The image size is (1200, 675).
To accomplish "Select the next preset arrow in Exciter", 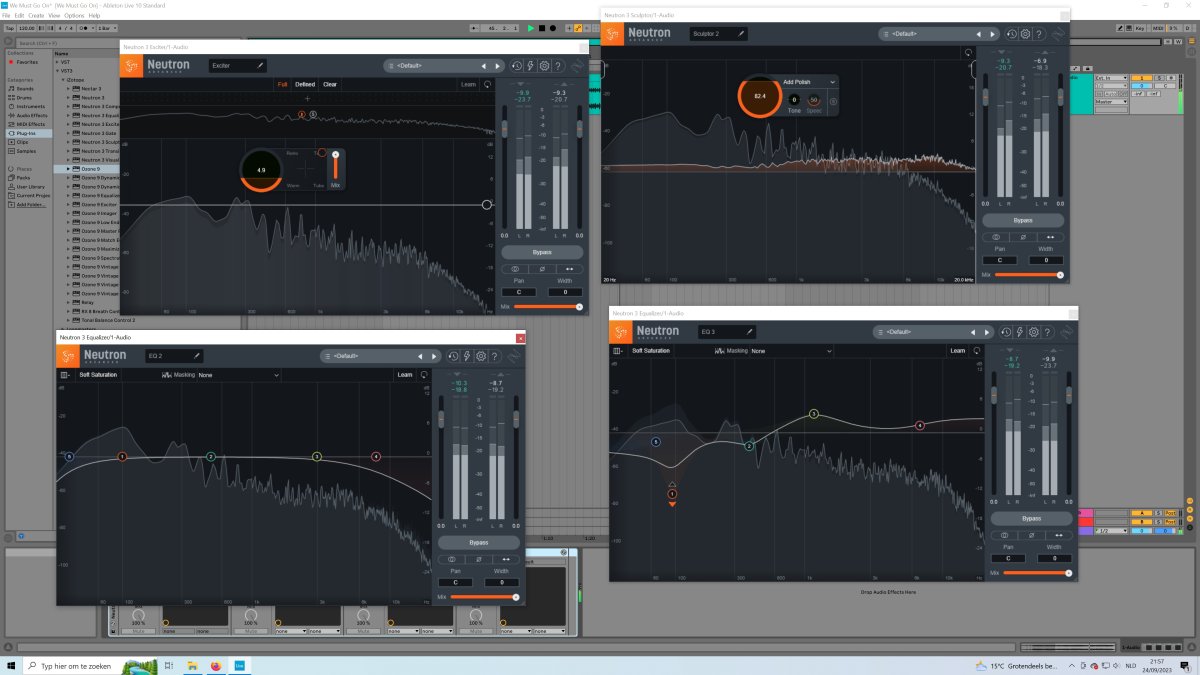I will tap(498, 66).
